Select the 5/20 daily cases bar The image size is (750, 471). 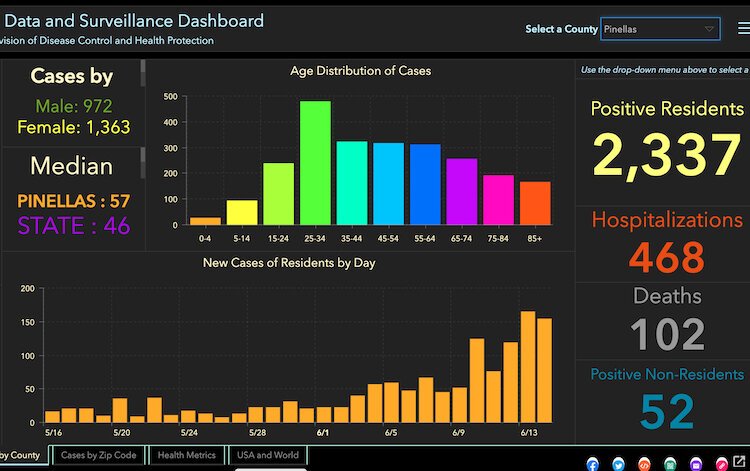tap(120, 410)
